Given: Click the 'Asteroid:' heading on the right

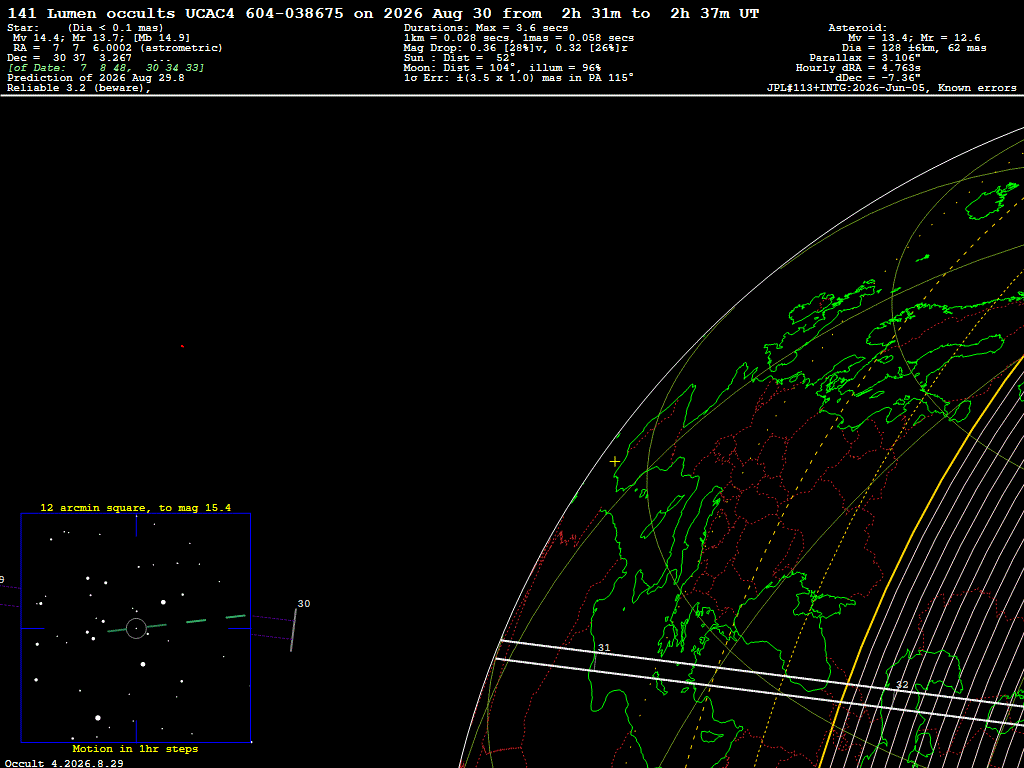Looking at the screenshot, I should coord(857,27).
